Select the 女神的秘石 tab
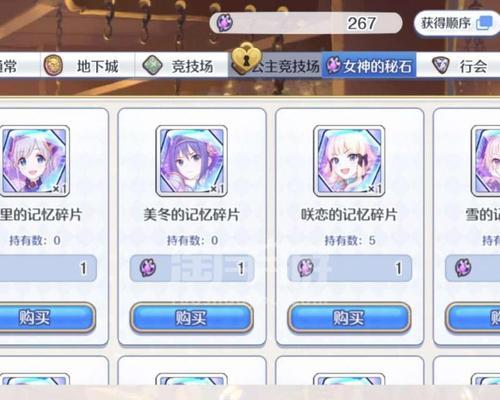The image size is (500, 400). (x=369, y=65)
